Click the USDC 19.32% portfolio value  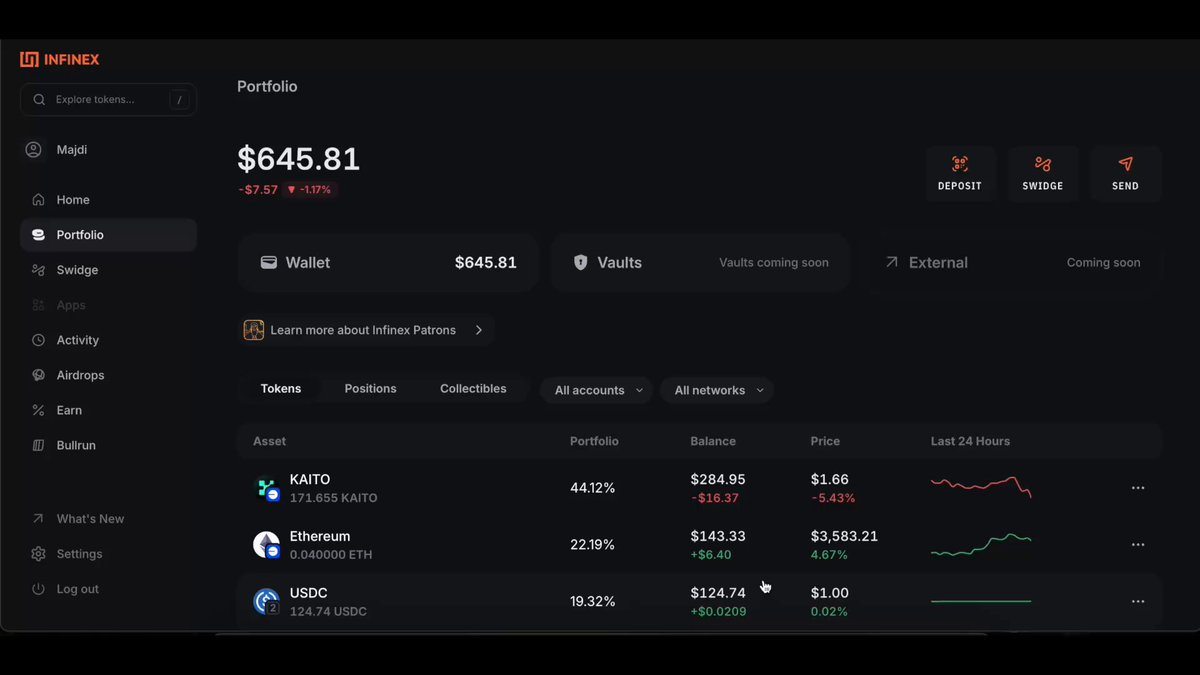(592, 602)
